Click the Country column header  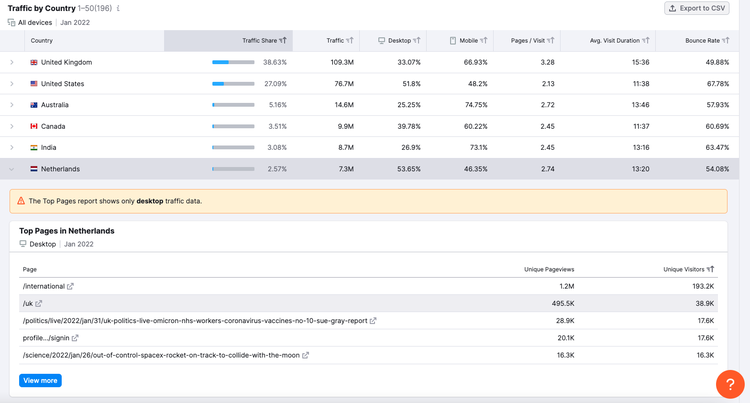42,41
